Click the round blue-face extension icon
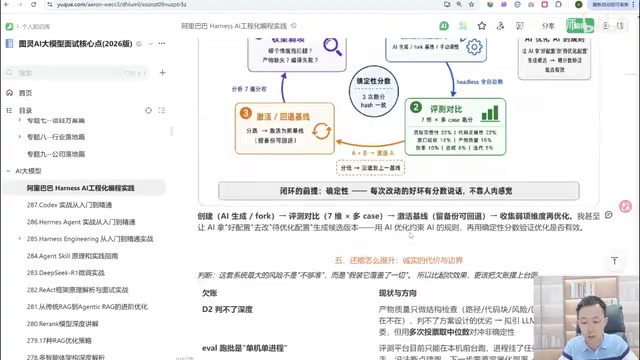This screenshot has height=360, width=640. 517,4
